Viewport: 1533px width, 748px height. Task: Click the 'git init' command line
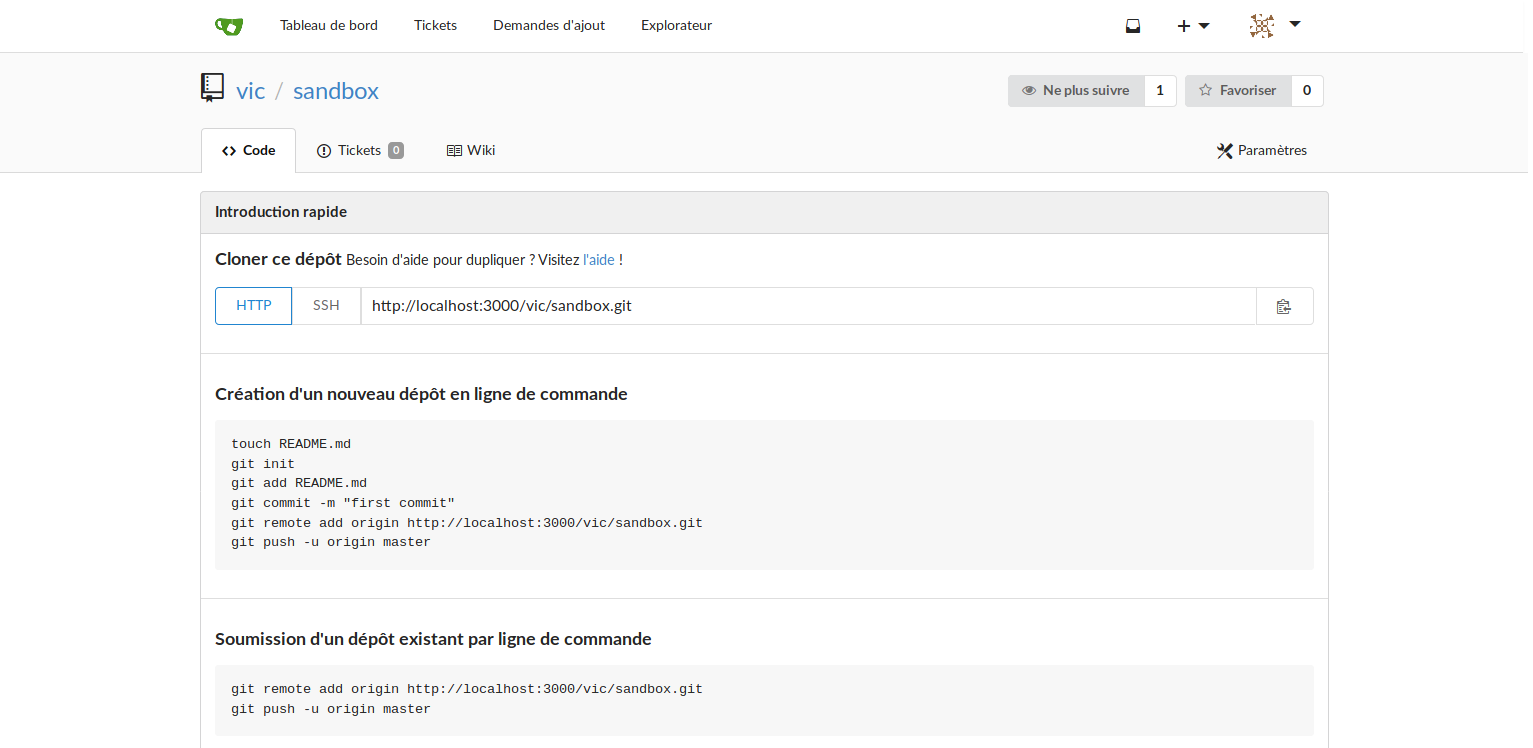pyautogui.click(x=263, y=464)
